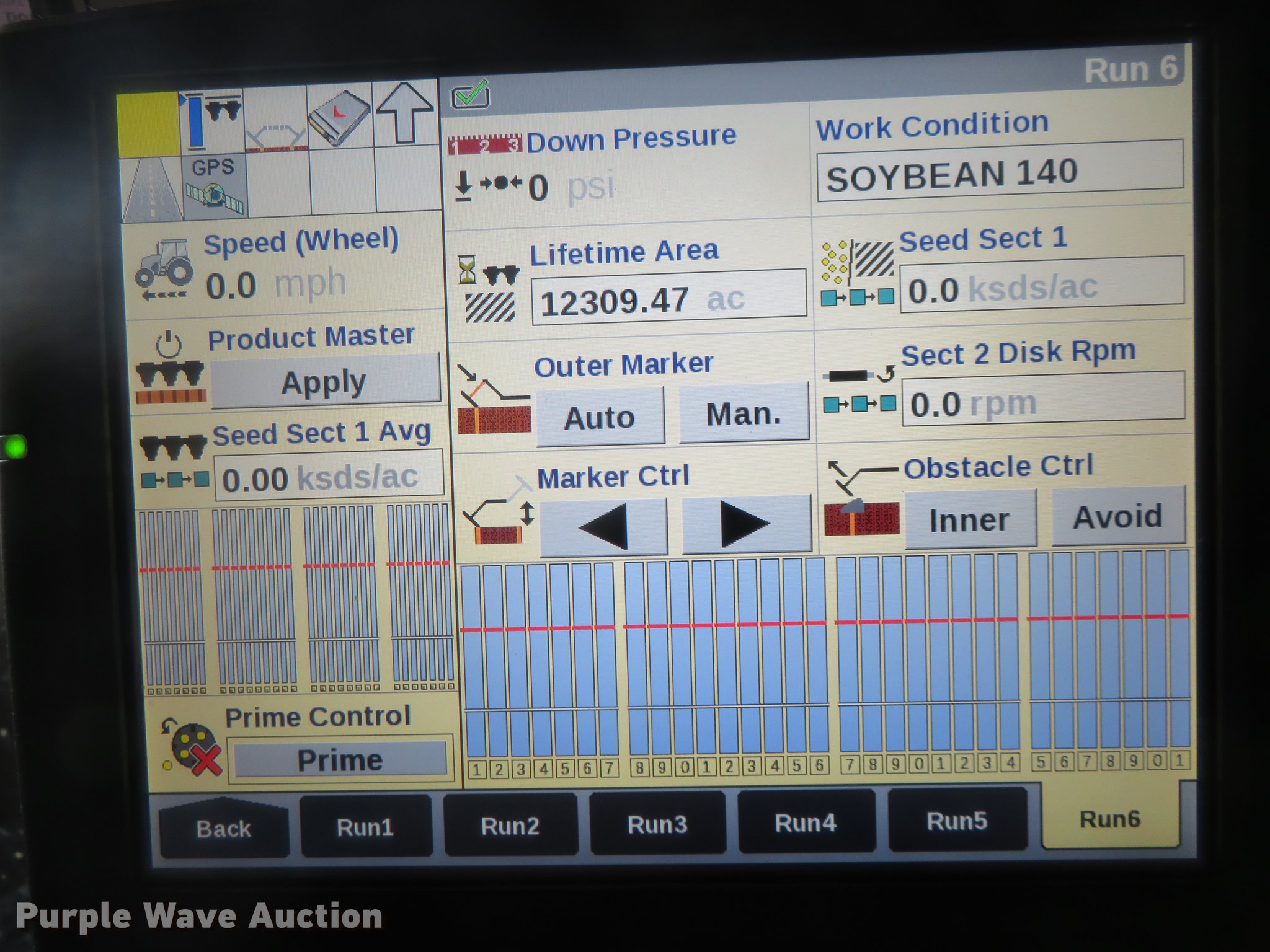Switch to the Run3 tab

tap(657, 824)
